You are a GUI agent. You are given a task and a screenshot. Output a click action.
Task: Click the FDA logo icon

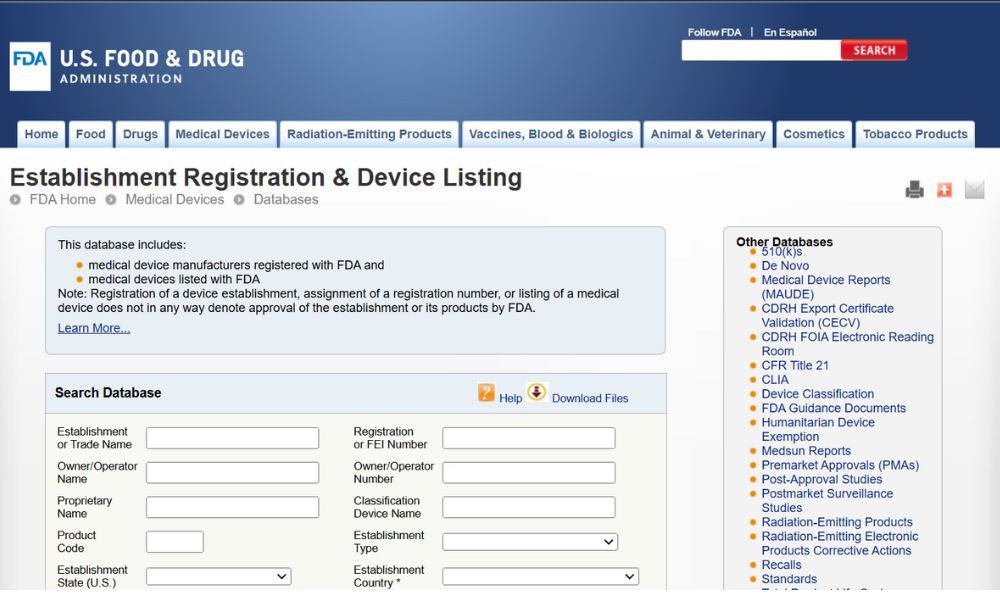[x=30, y=66]
